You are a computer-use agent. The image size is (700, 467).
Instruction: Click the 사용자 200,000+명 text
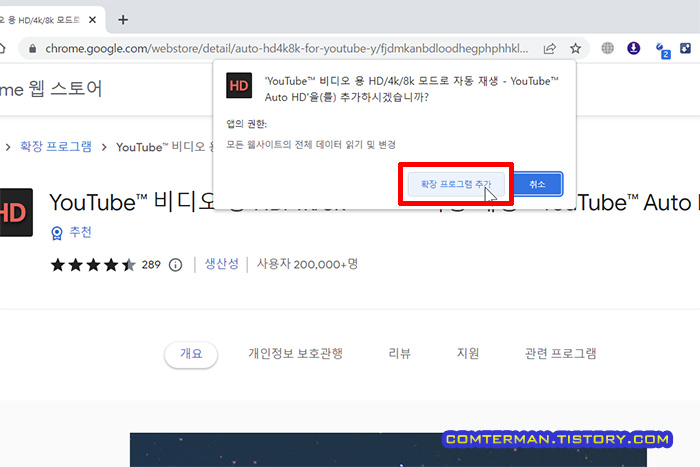point(307,264)
